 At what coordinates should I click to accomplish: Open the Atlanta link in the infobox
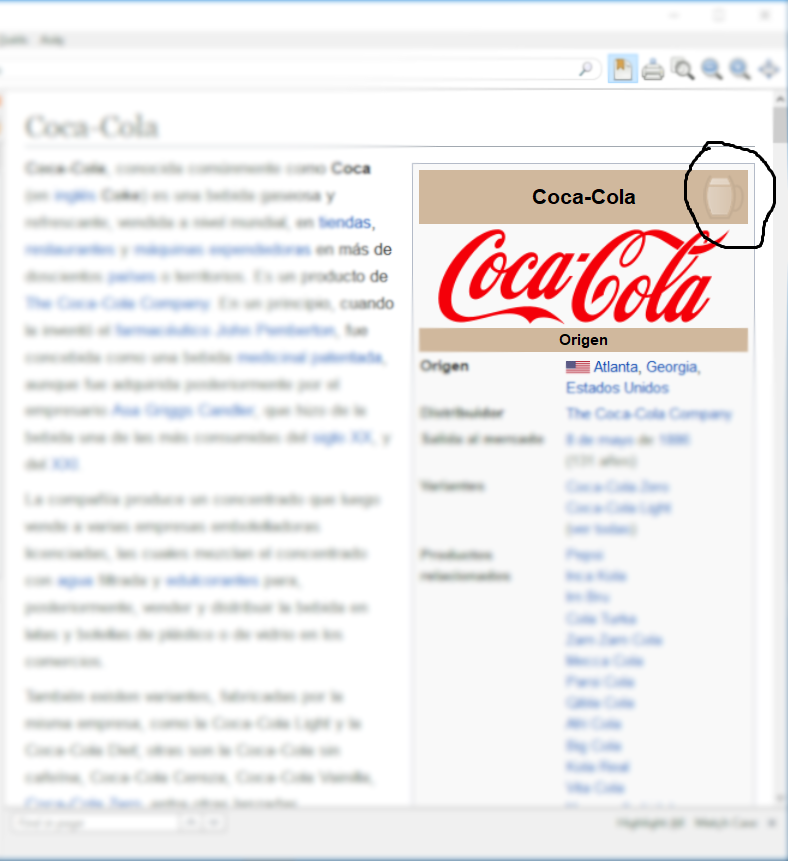coord(615,367)
